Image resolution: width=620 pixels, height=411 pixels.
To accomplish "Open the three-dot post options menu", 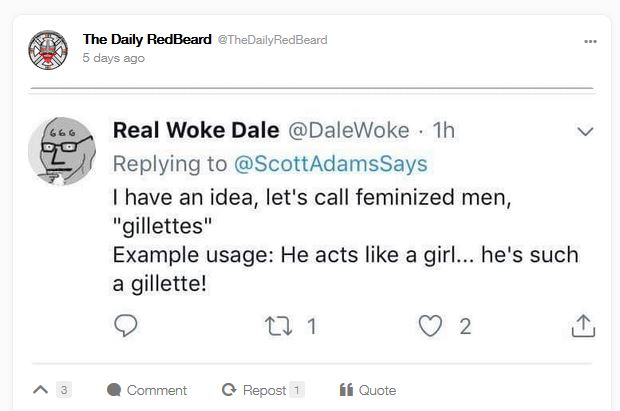I will 590,41.
